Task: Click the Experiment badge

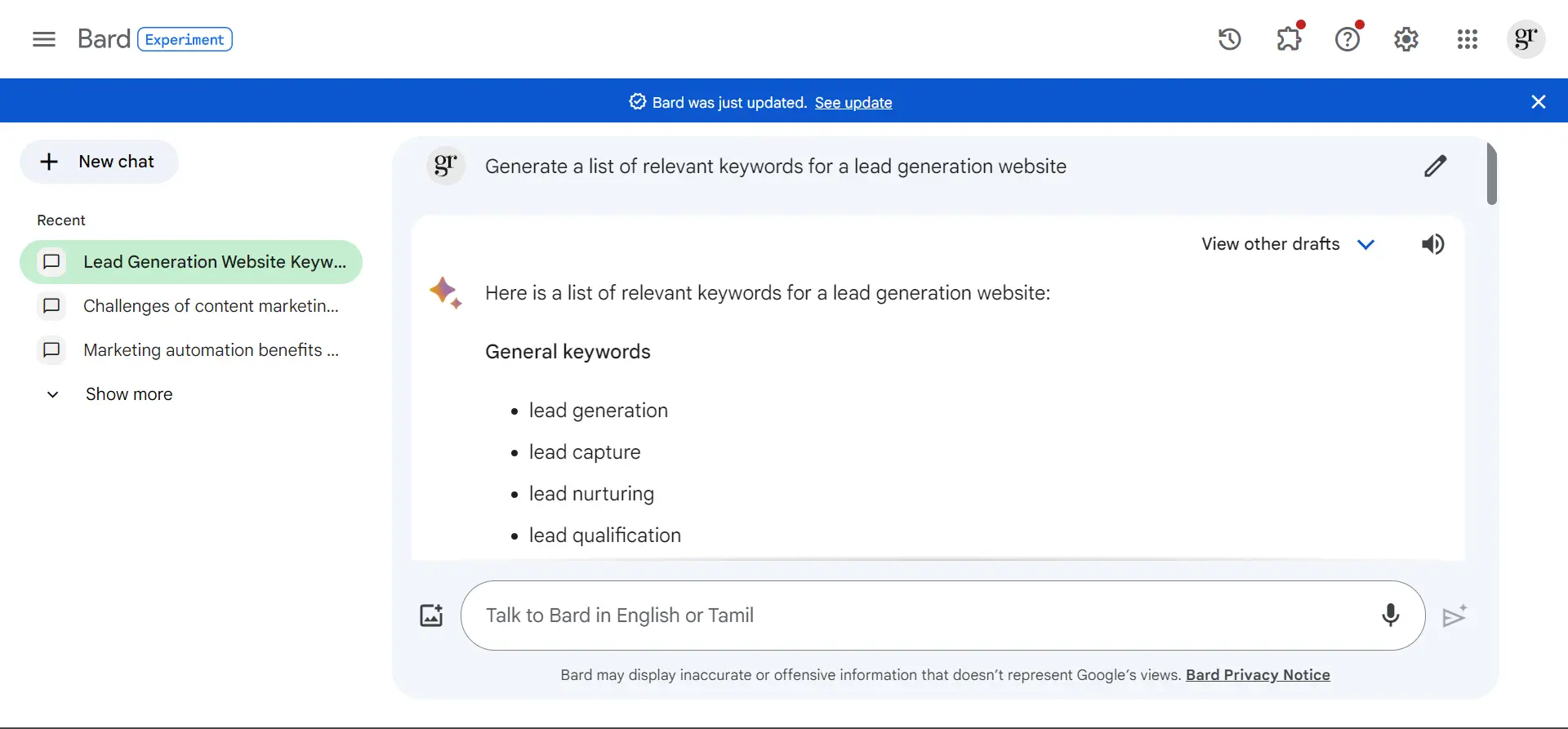Action: tap(185, 39)
